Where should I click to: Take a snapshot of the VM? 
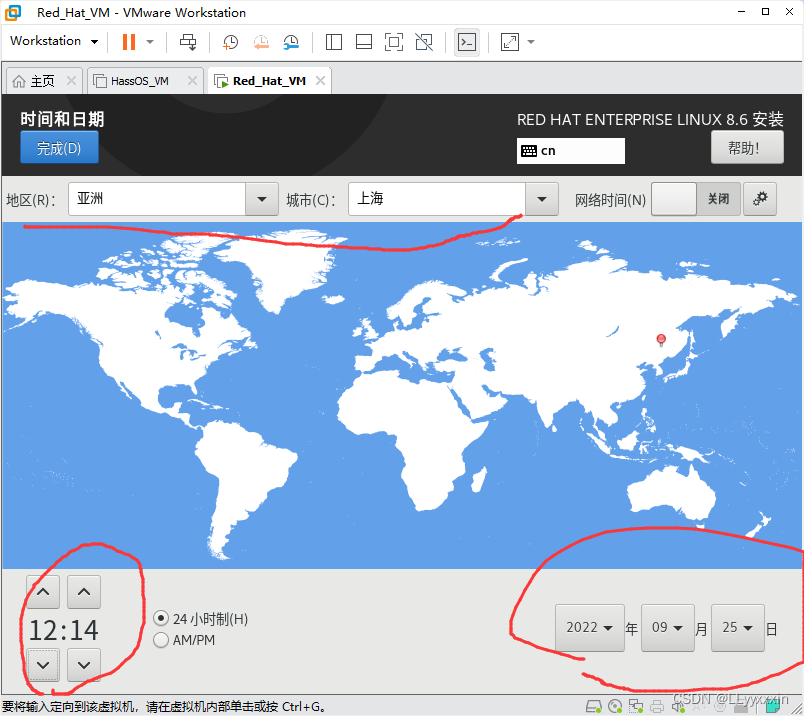230,42
